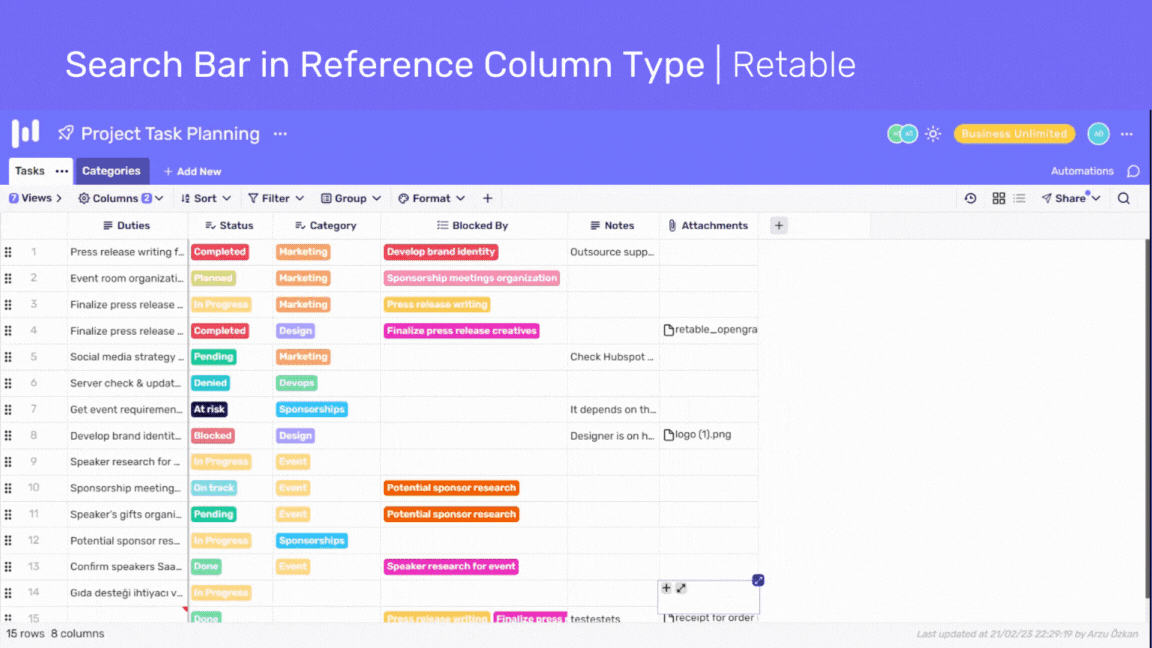Click the '15 rows 8 columns' status text
Viewport: 1152px width, 648px height.
point(56,633)
